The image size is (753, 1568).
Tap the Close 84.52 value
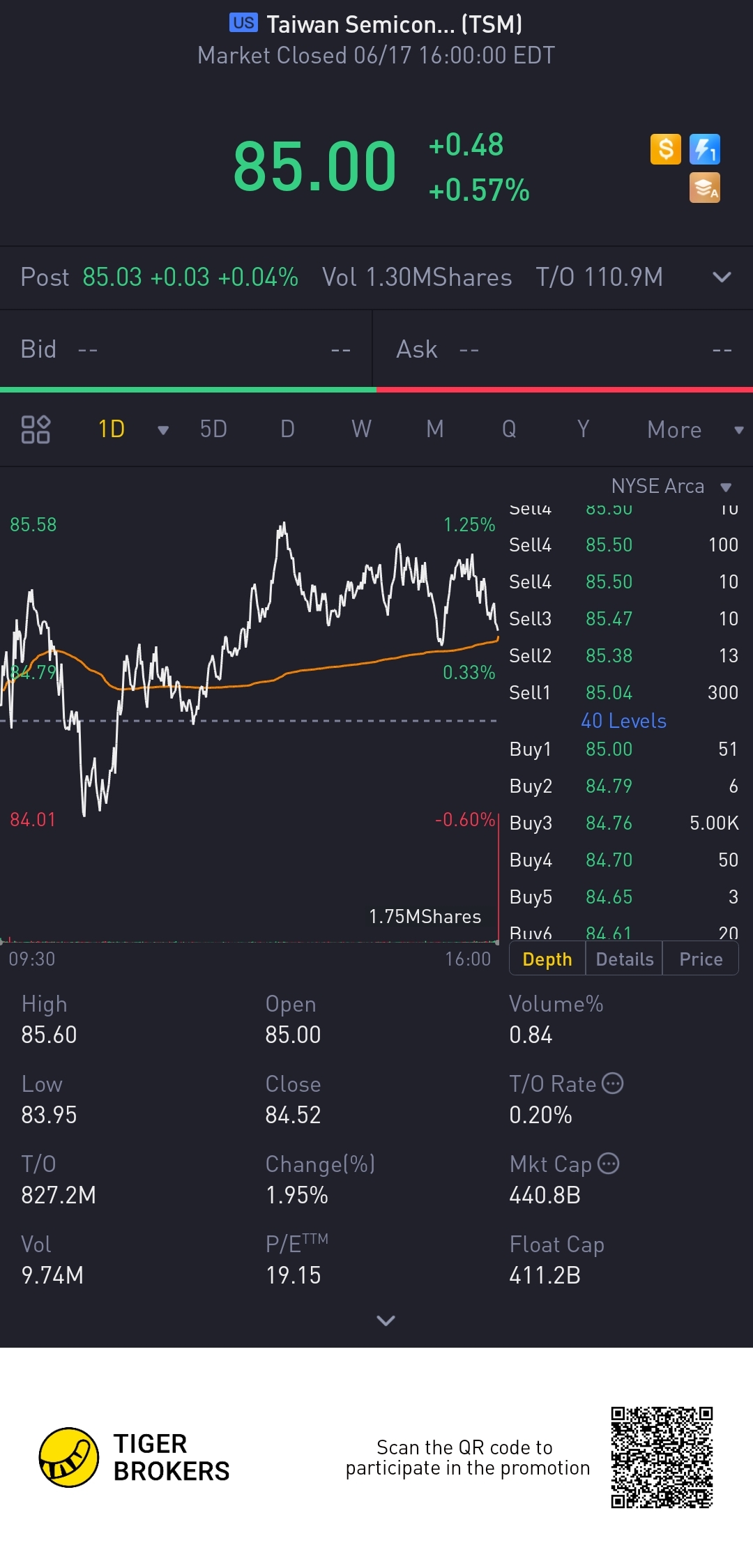tap(293, 1115)
